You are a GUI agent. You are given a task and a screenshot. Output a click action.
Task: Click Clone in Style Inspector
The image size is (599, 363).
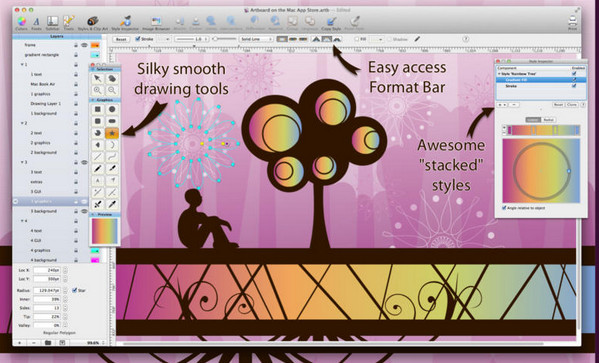(x=572, y=105)
